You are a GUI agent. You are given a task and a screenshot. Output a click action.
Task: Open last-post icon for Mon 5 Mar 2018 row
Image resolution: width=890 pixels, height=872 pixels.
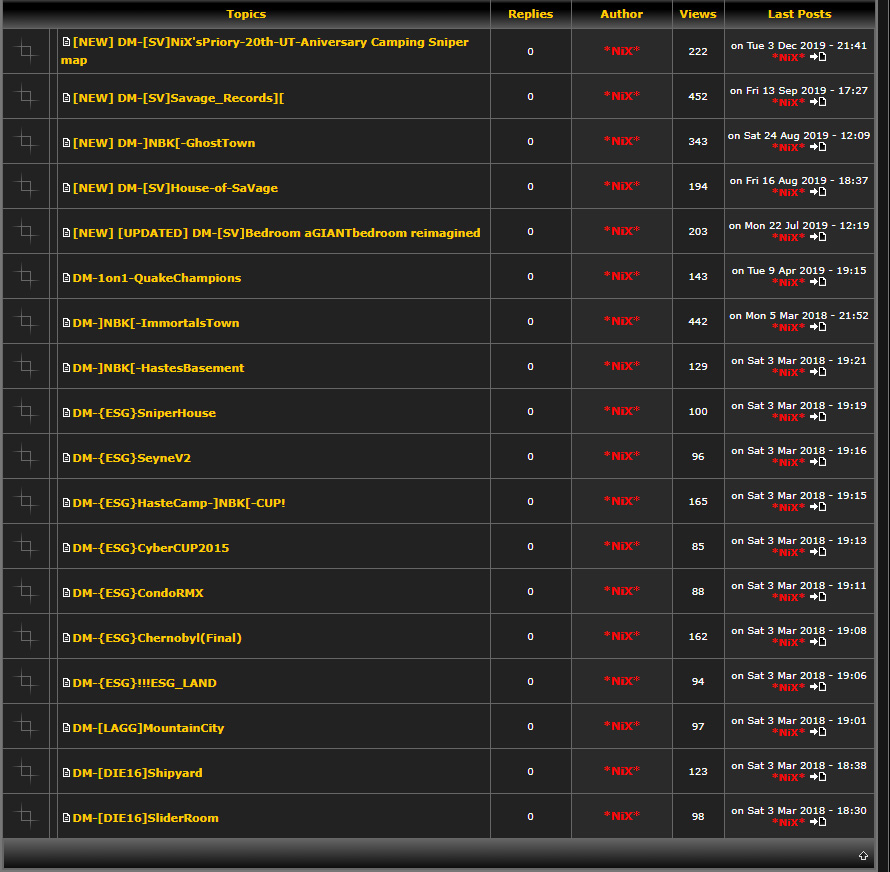click(818, 326)
